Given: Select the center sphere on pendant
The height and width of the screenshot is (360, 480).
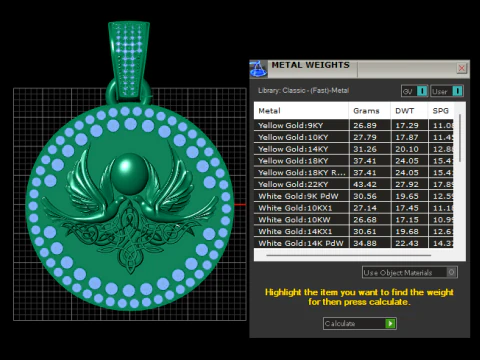Looking at the screenshot, I should pos(128,174).
